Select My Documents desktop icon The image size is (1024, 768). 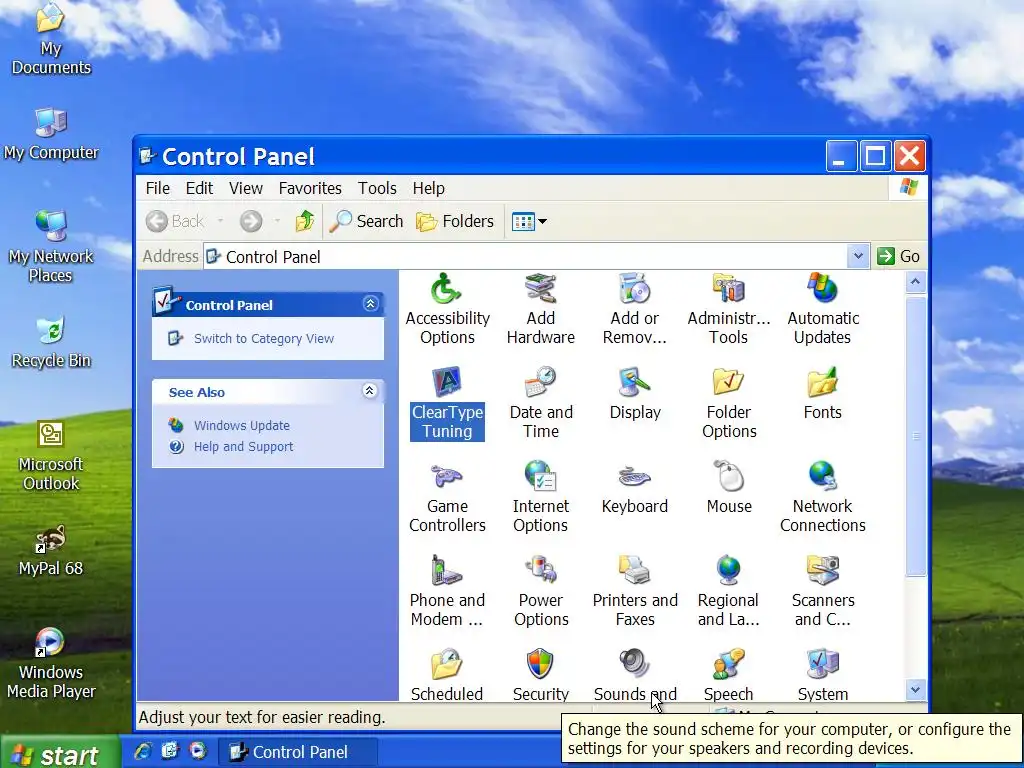(x=51, y=39)
